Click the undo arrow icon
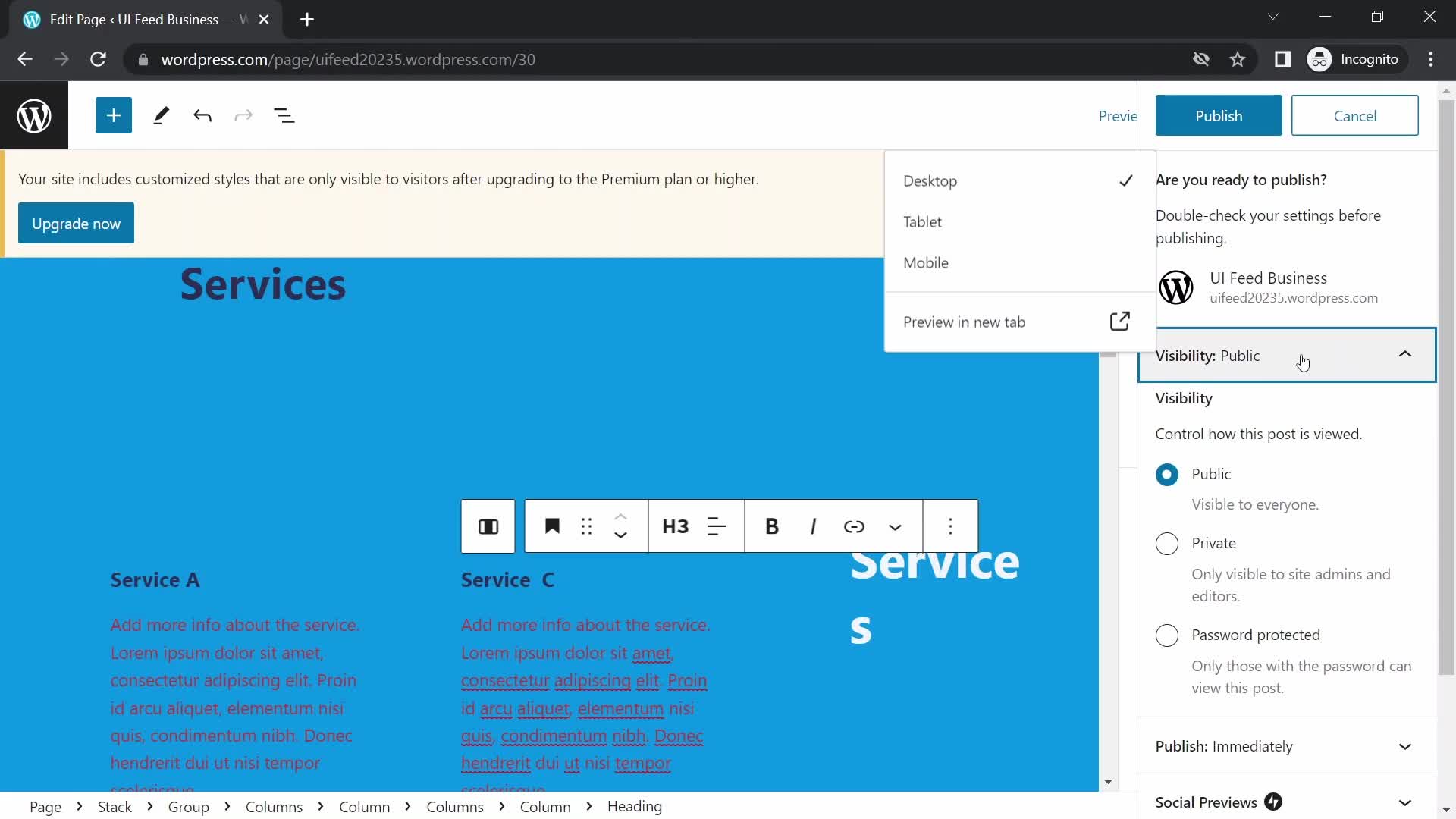Image resolution: width=1456 pixels, height=819 pixels. 202,116
